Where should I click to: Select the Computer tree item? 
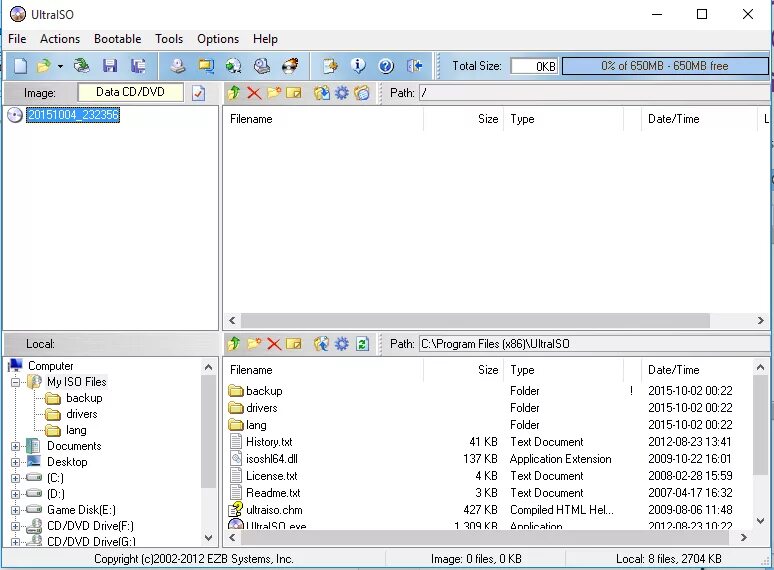pos(50,366)
